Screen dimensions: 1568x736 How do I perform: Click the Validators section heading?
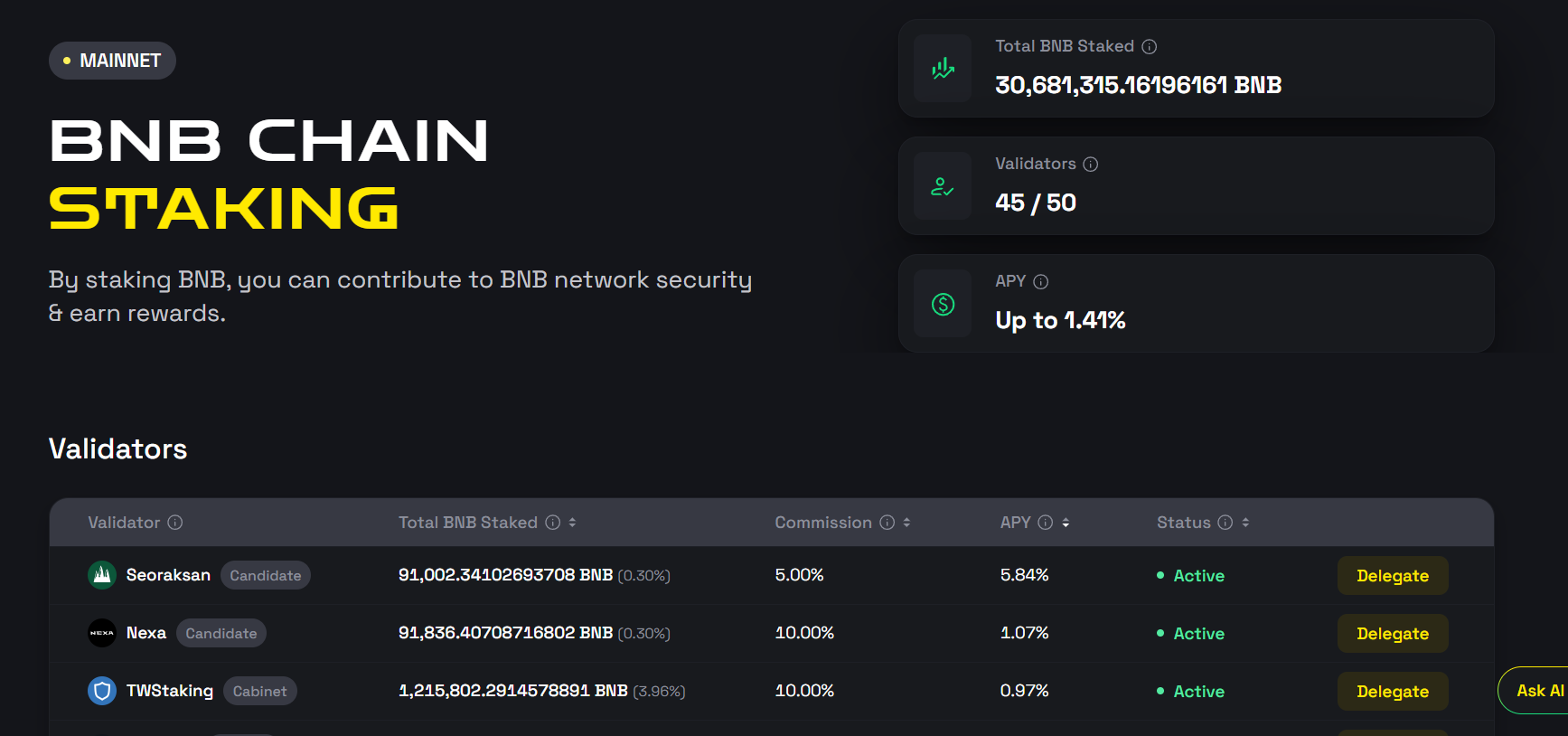117,449
